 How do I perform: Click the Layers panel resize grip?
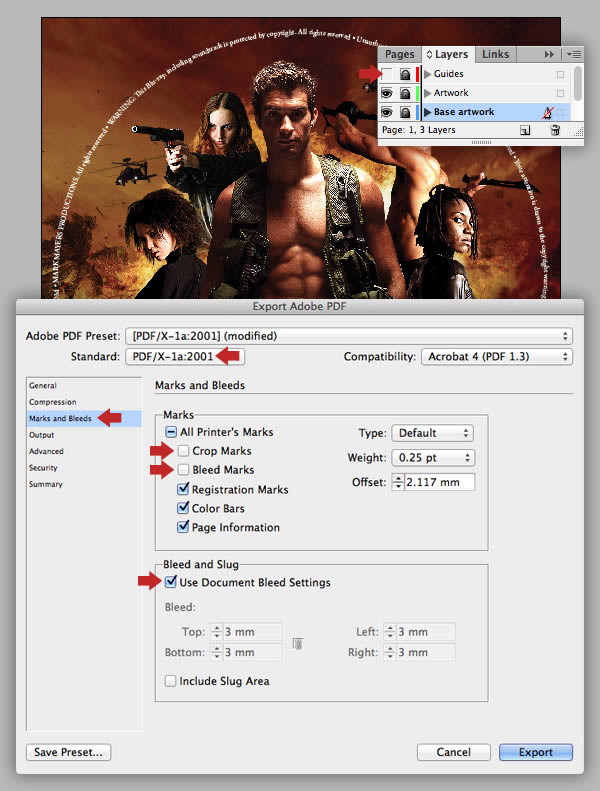(x=578, y=132)
